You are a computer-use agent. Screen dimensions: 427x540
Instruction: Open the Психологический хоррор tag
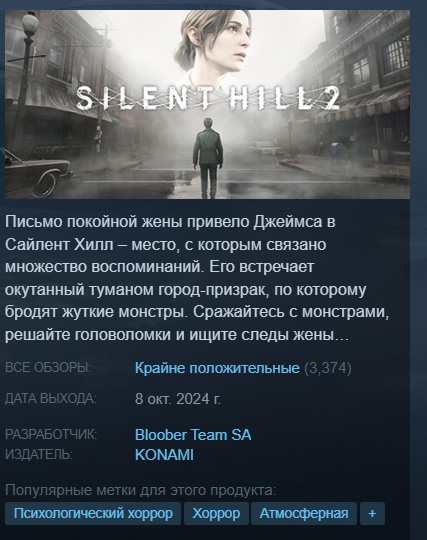tap(93, 513)
